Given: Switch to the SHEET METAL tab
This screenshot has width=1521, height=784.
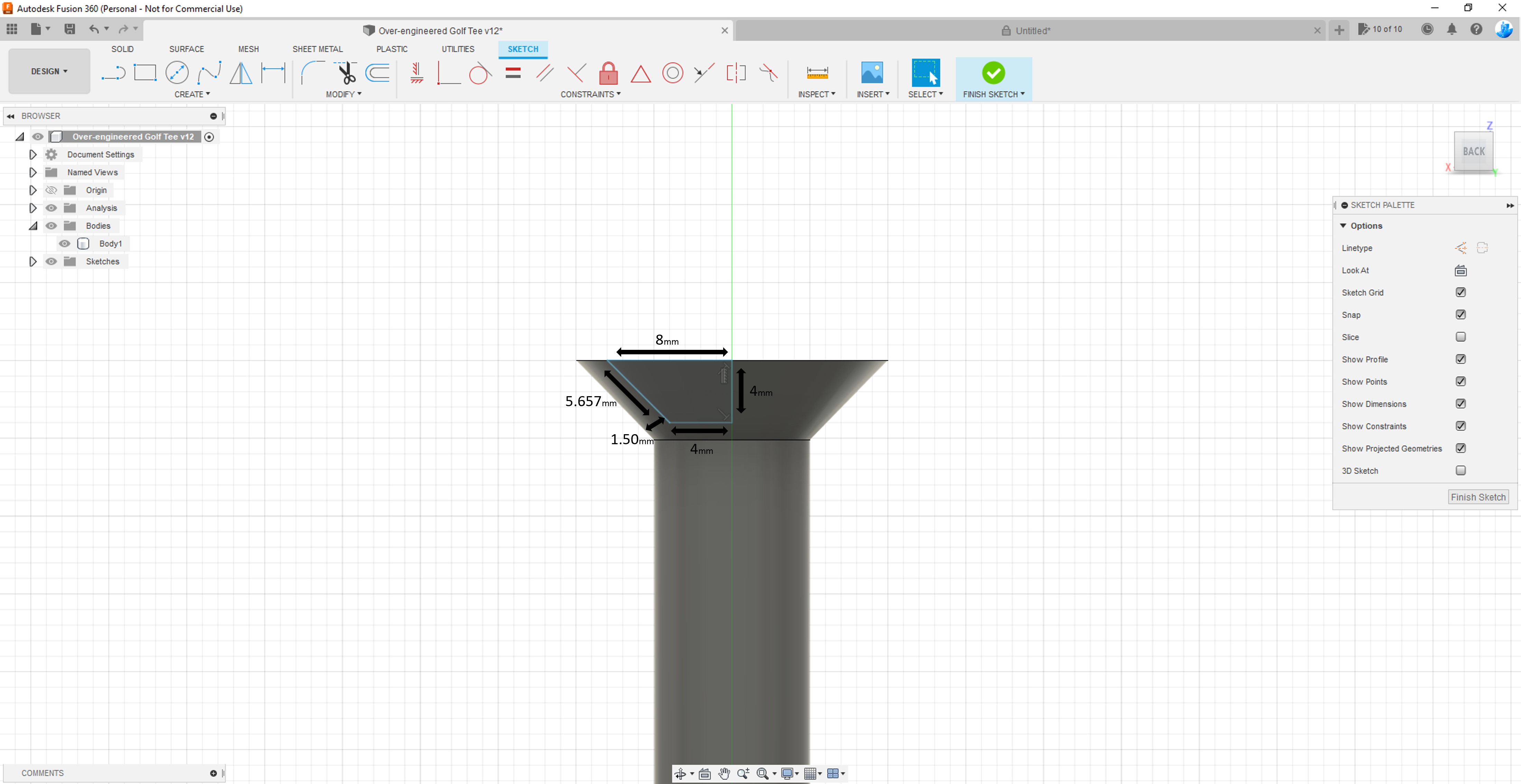Looking at the screenshot, I should pos(317,49).
